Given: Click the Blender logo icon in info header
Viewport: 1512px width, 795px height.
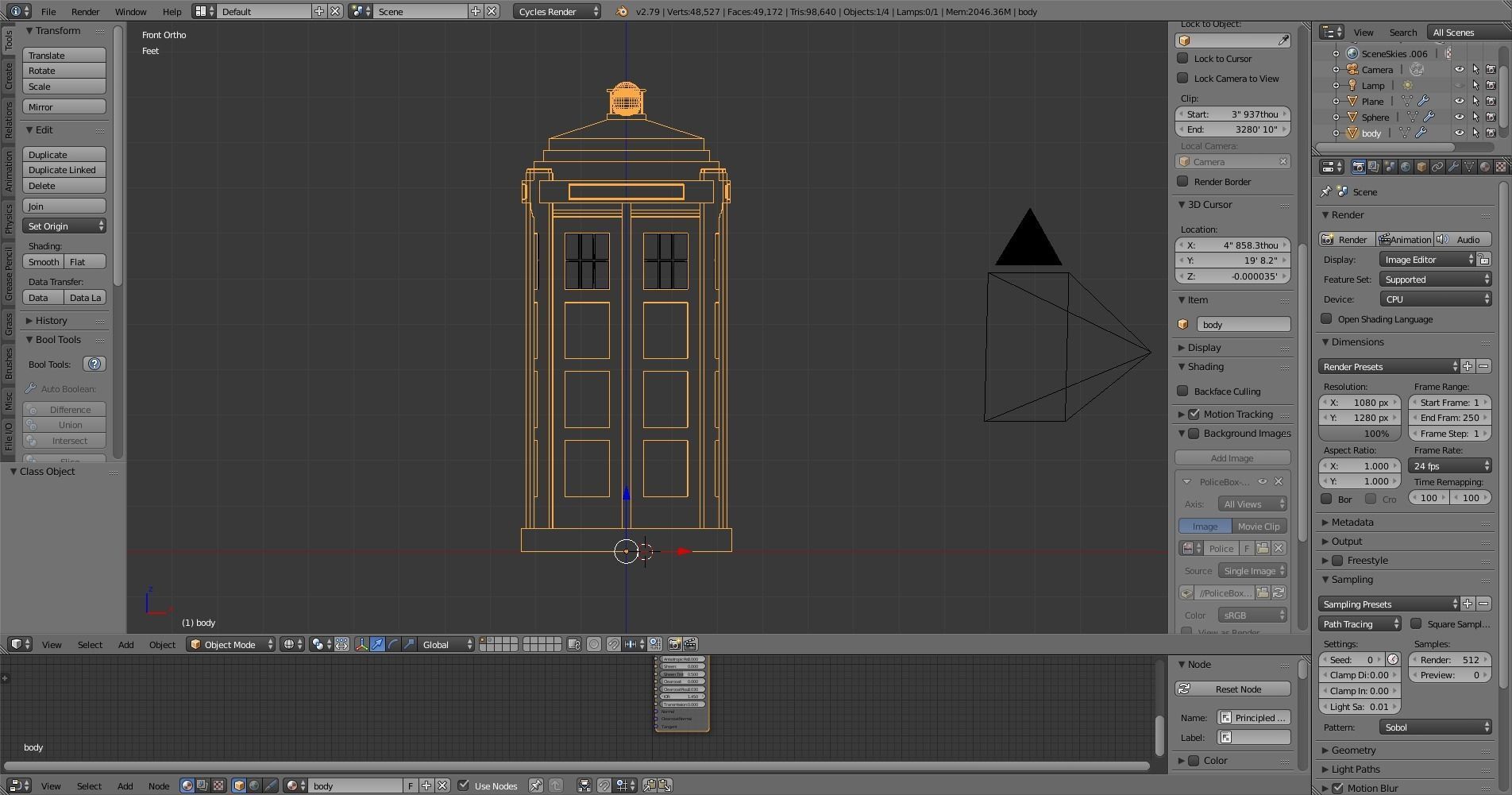Looking at the screenshot, I should click(622, 11).
